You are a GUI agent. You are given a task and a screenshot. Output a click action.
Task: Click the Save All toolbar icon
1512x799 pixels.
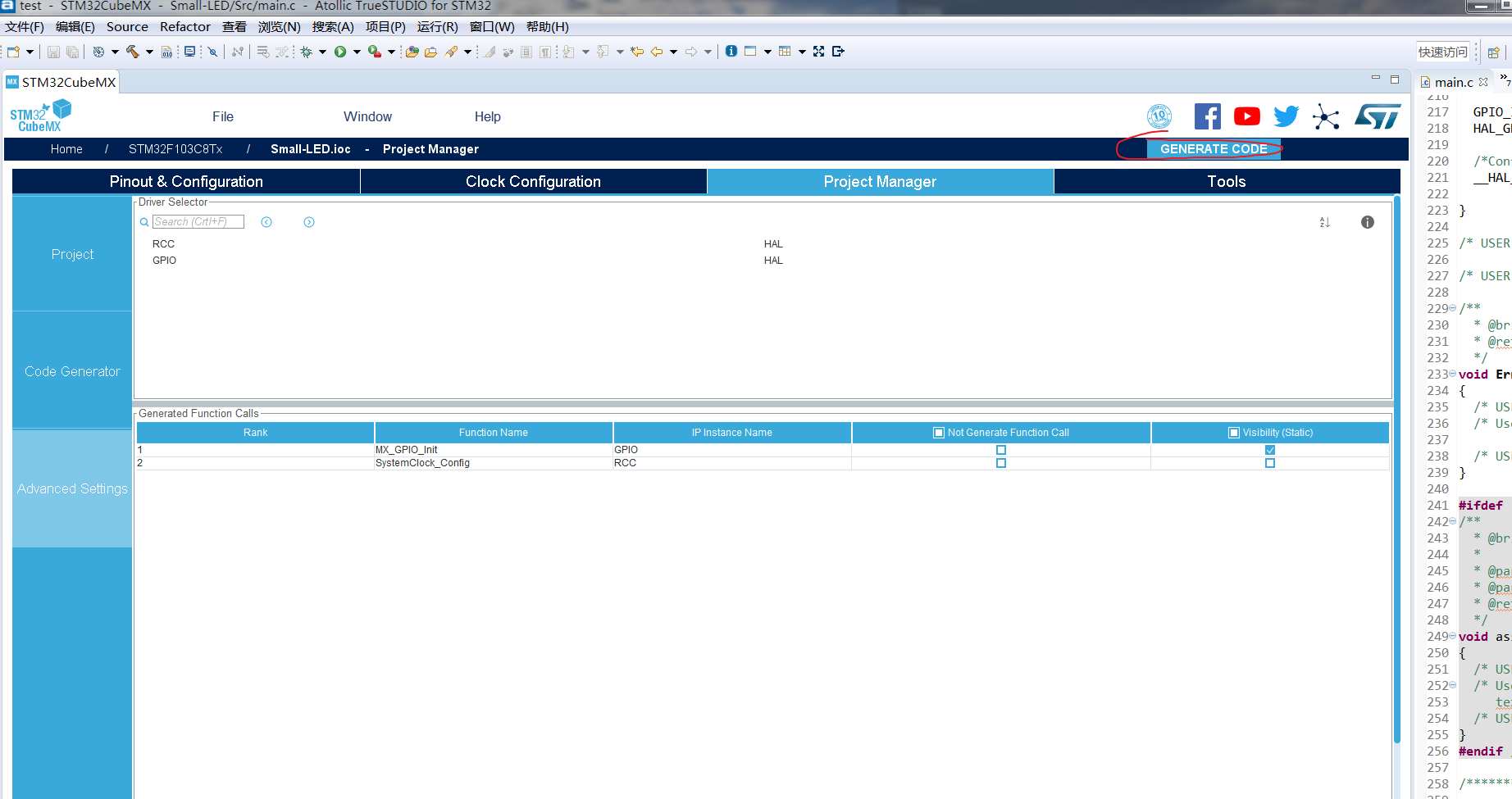coord(72,52)
